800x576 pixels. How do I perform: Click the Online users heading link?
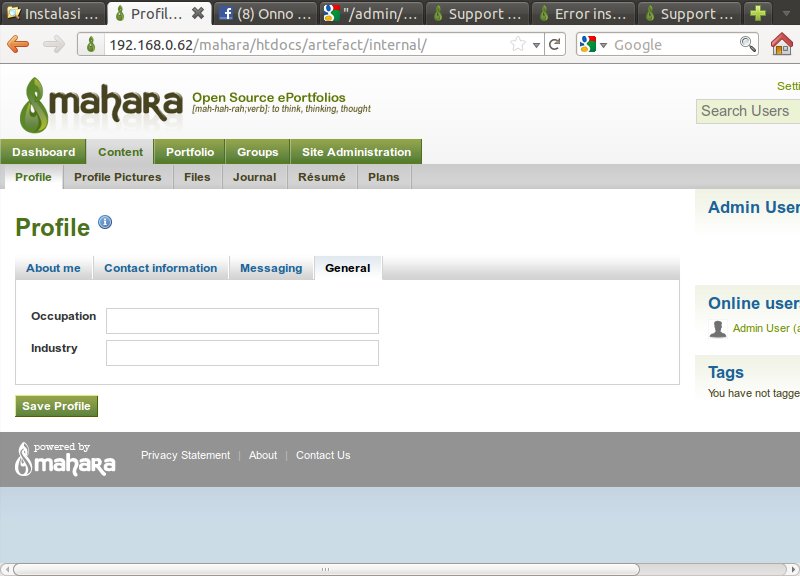(x=754, y=303)
